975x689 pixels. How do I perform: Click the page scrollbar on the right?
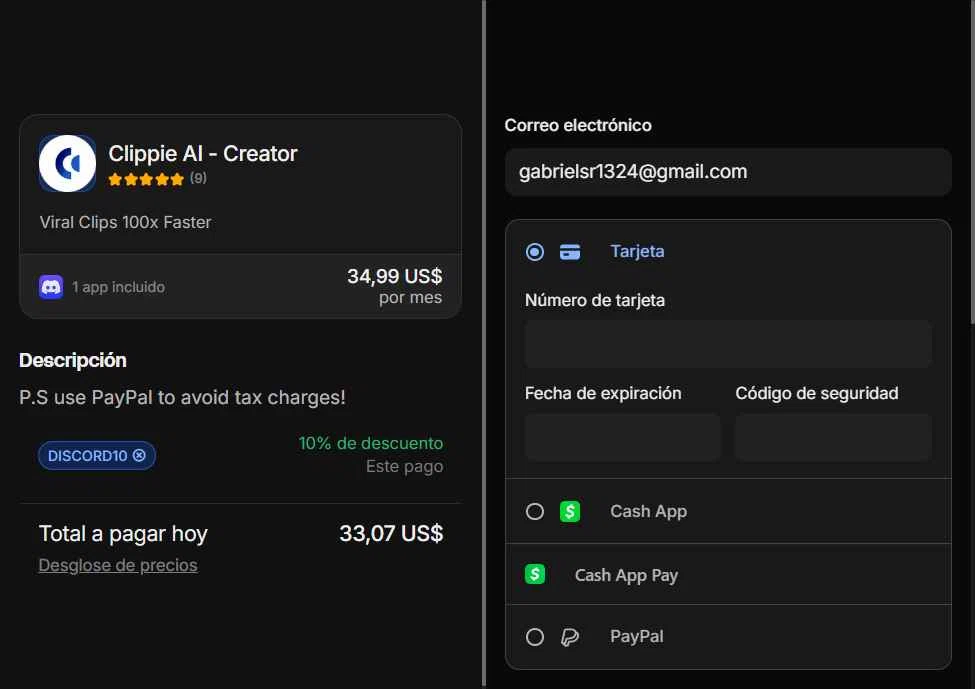pos(973,162)
